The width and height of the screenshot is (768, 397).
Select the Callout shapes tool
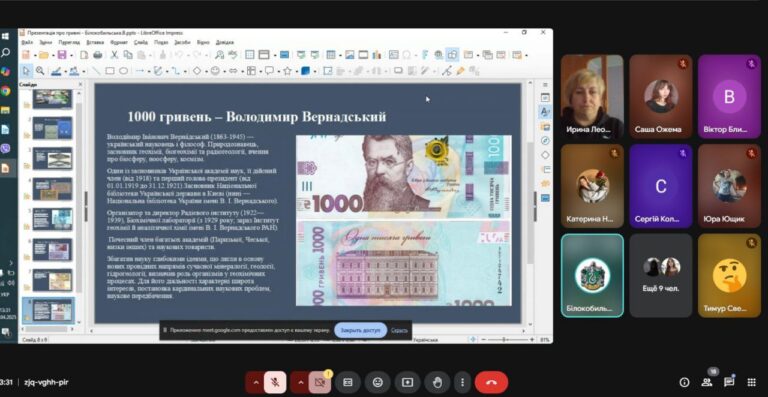click(269, 71)
